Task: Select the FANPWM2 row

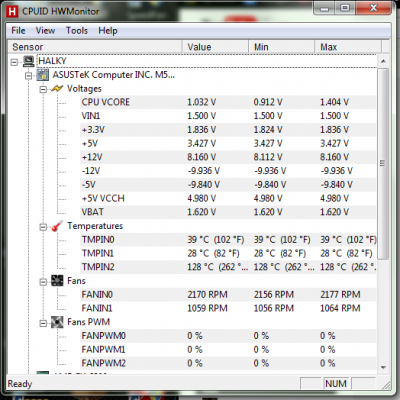Action: click(228, 363)
